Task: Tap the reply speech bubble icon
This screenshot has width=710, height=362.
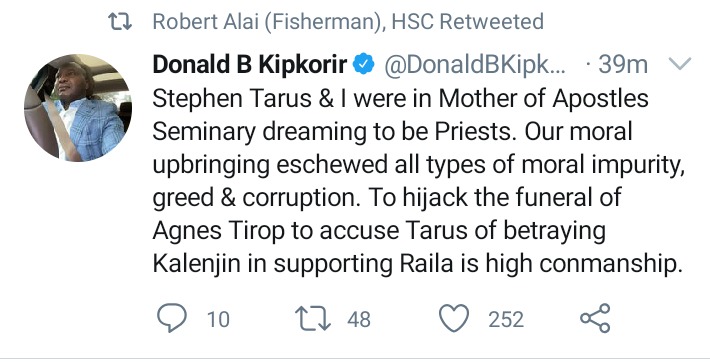Action: tap(172, 318)
